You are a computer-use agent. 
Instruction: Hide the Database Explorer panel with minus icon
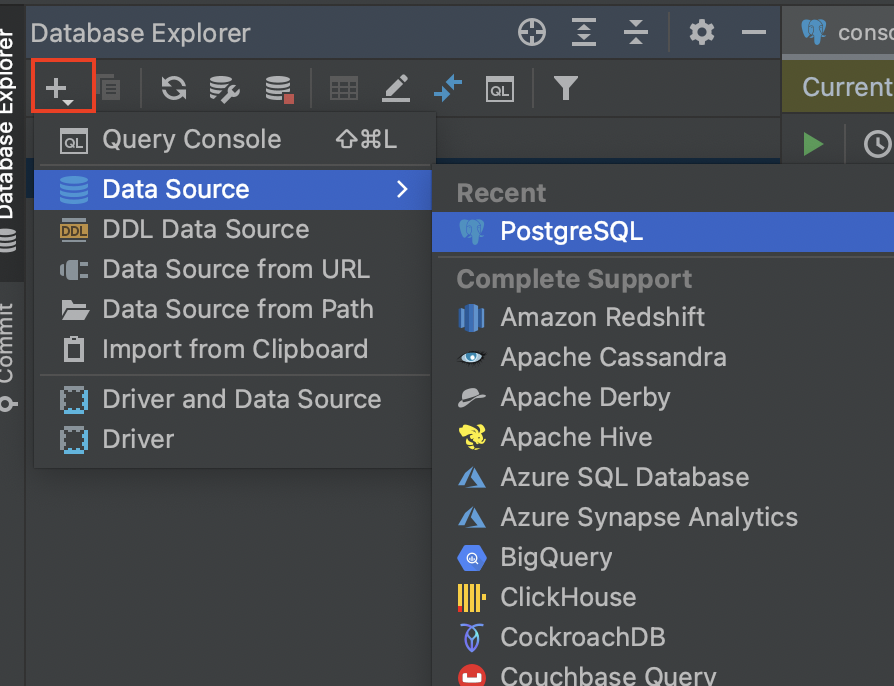pos(754,32)
